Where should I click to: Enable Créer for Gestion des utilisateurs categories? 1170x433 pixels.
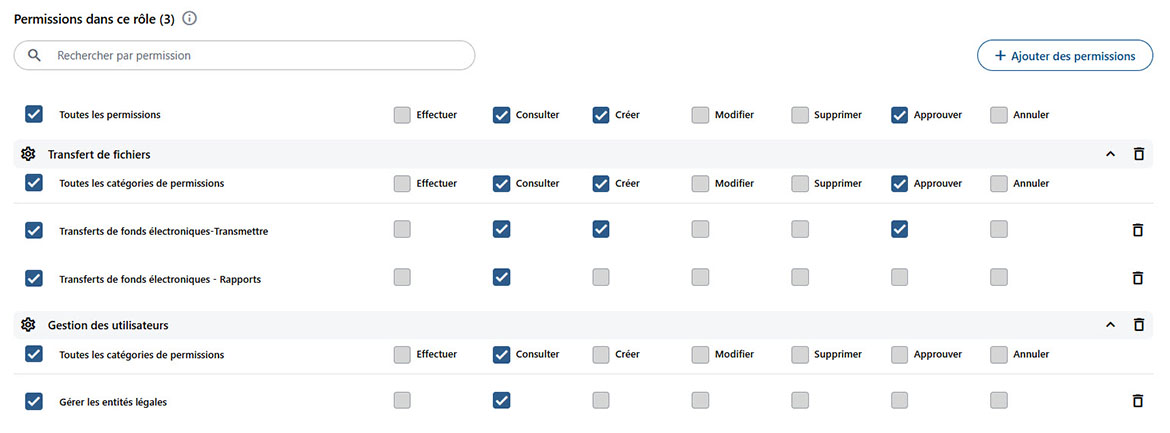(x=601, y=354)
